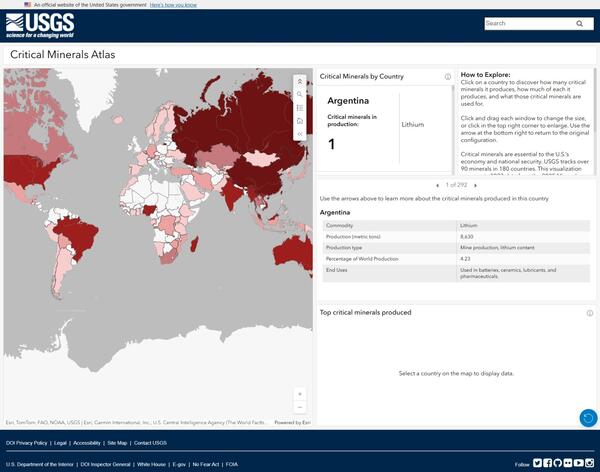Open the map legend list tool

(300, 108)
